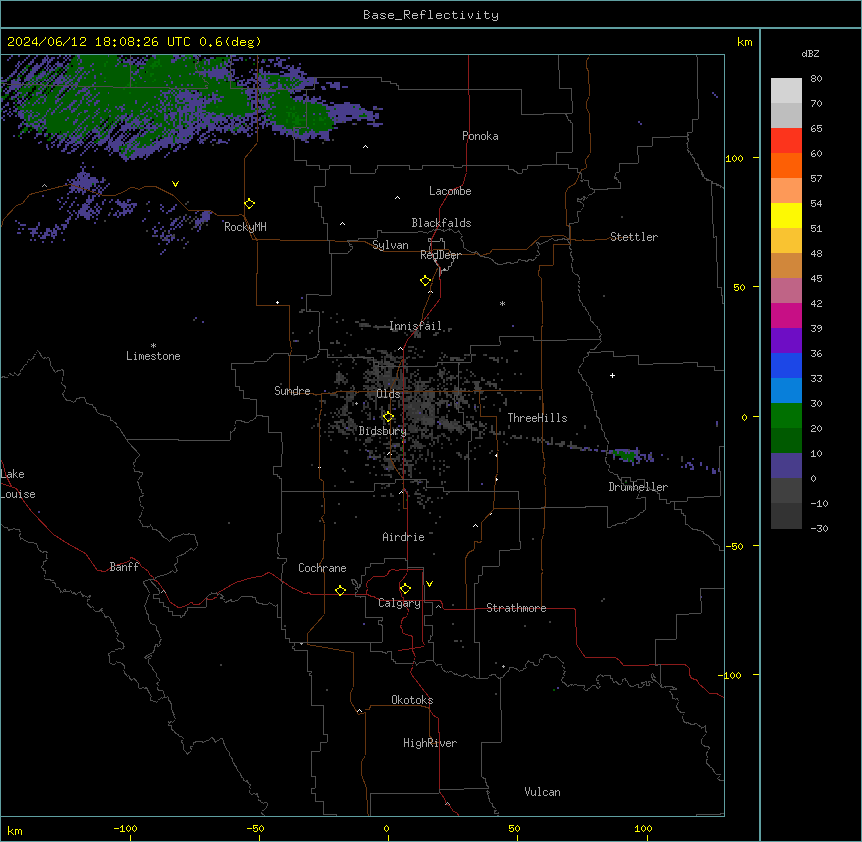
Task: Click the HighRiver label
Action: point(430,743)
